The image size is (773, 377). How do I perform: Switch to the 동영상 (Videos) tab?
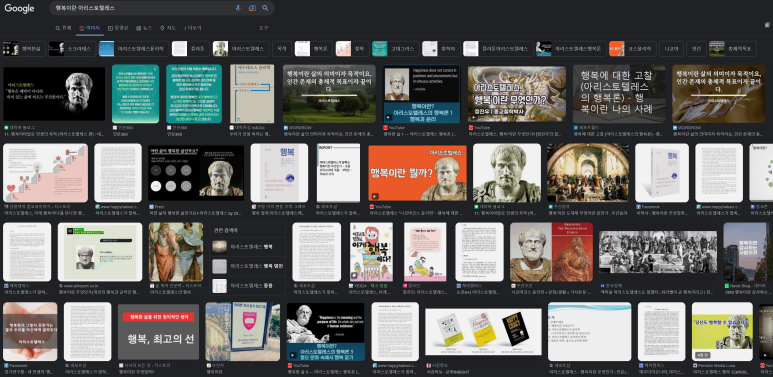[118, 28]
